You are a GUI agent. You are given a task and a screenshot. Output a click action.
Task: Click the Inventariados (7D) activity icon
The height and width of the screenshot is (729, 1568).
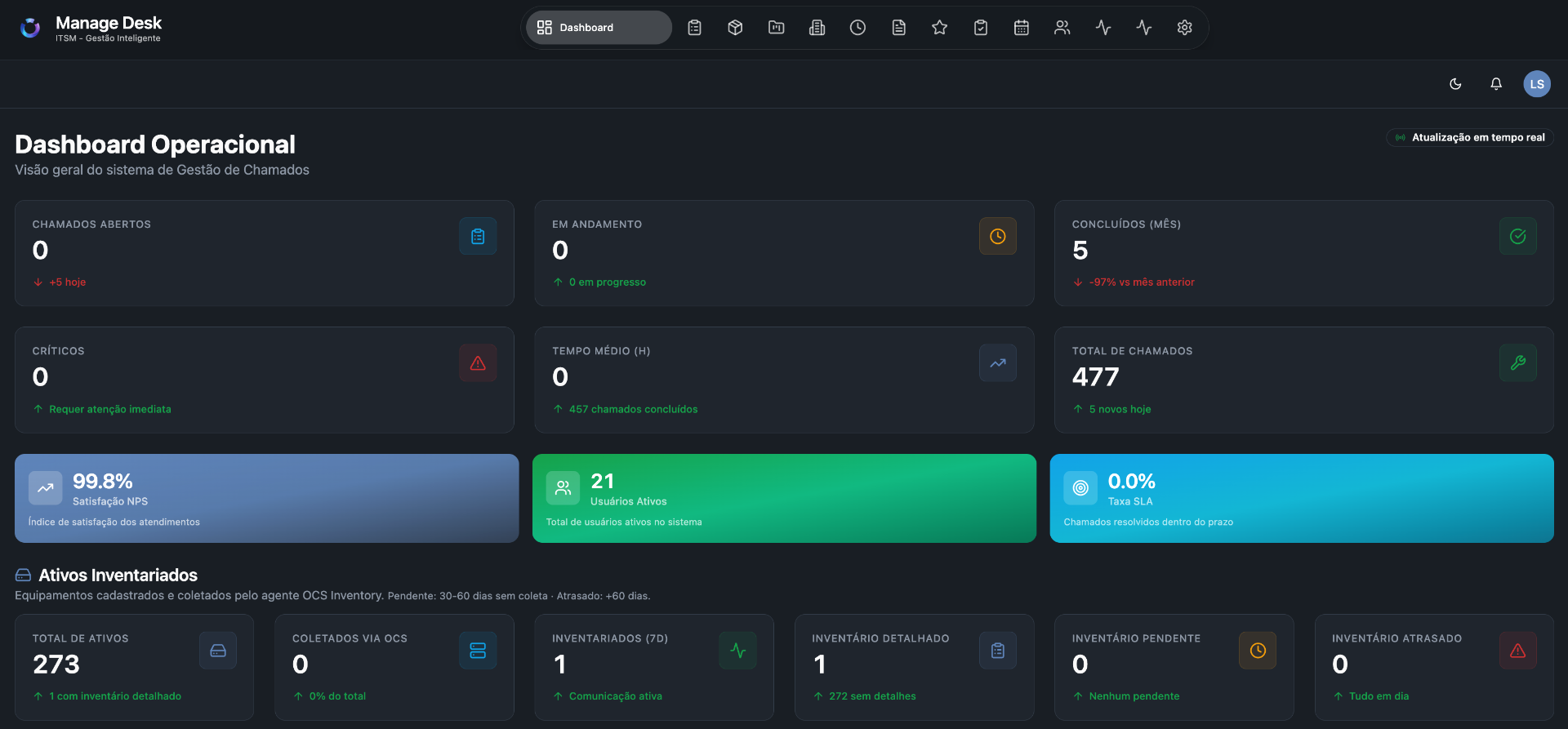coord(738,651)
